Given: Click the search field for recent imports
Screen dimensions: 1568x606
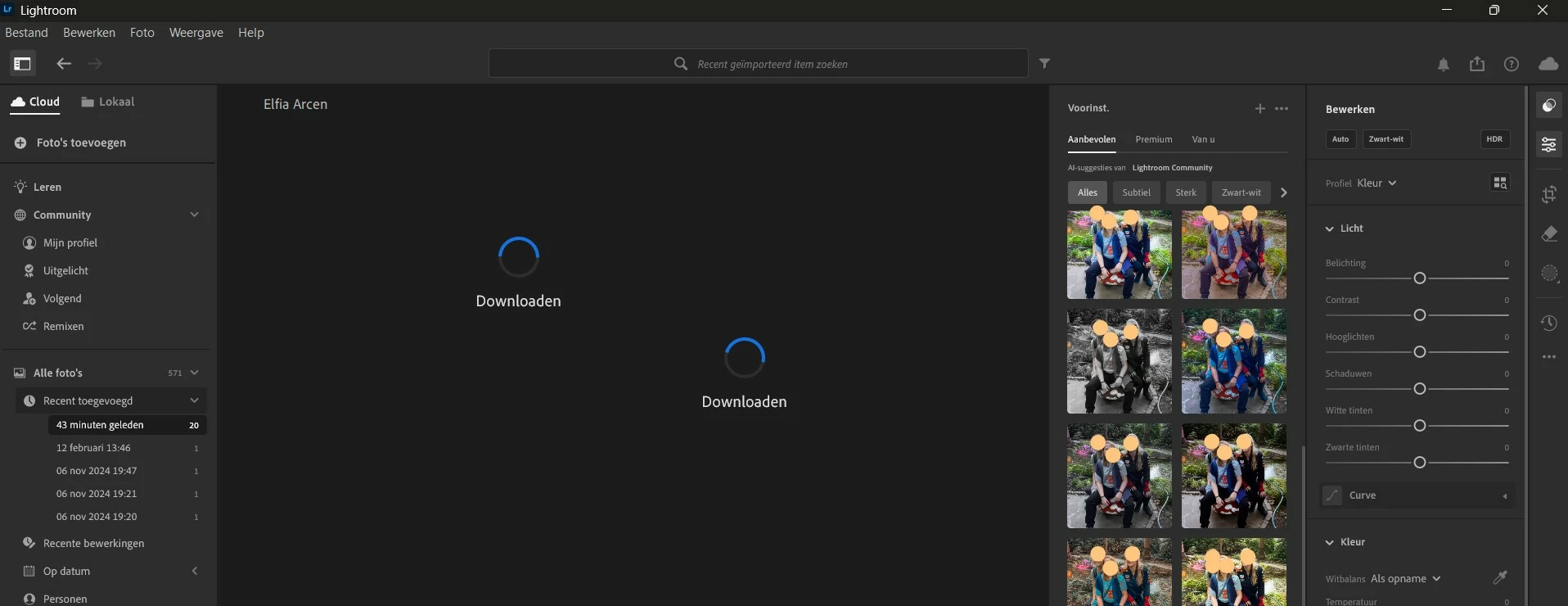Looking at the screenshot, I should pyautogui.click(x=759, y=63).
